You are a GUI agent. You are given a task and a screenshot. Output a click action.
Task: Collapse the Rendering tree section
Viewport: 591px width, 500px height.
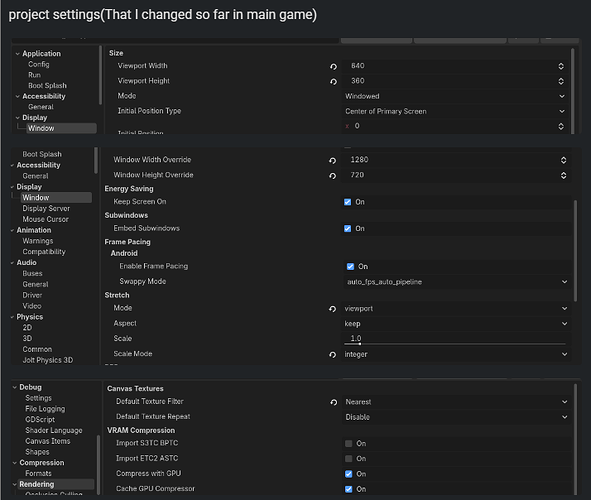pos(15,485)
